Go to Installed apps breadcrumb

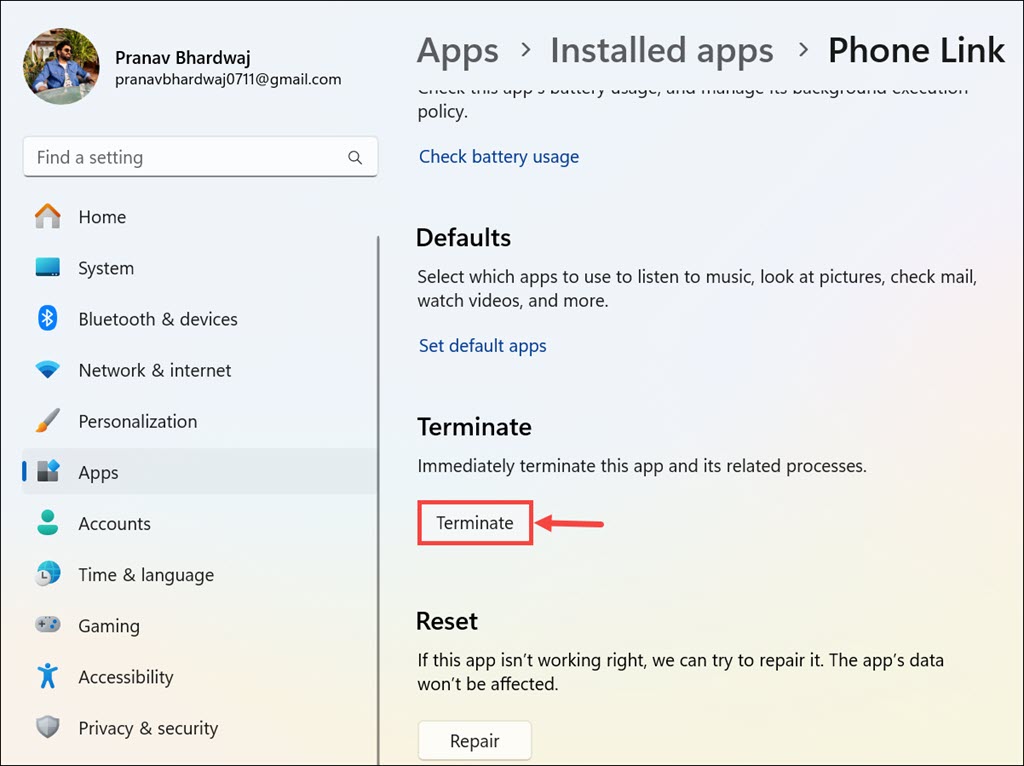coord(661,50)
